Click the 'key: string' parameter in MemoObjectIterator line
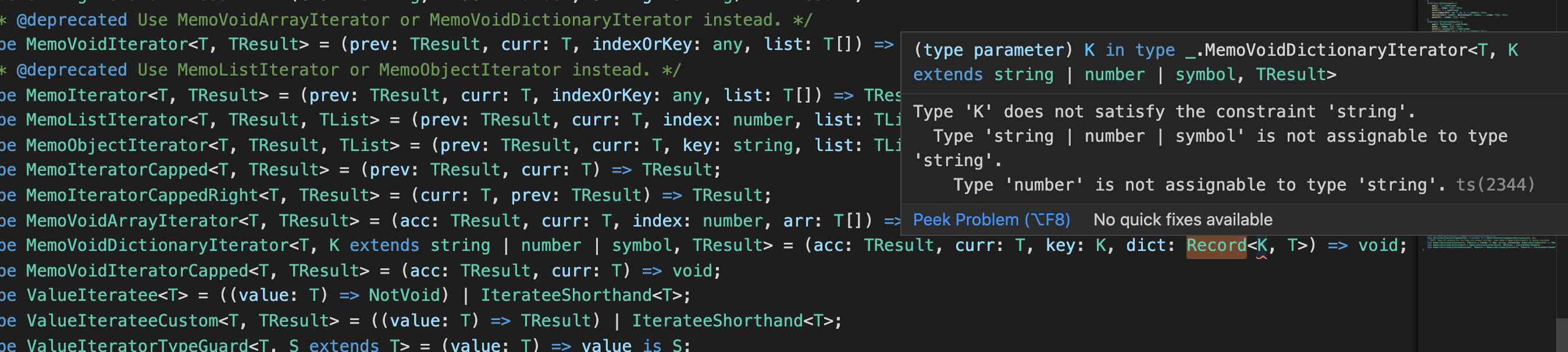This screenshot has height=352, width=1568. (737, 145)
